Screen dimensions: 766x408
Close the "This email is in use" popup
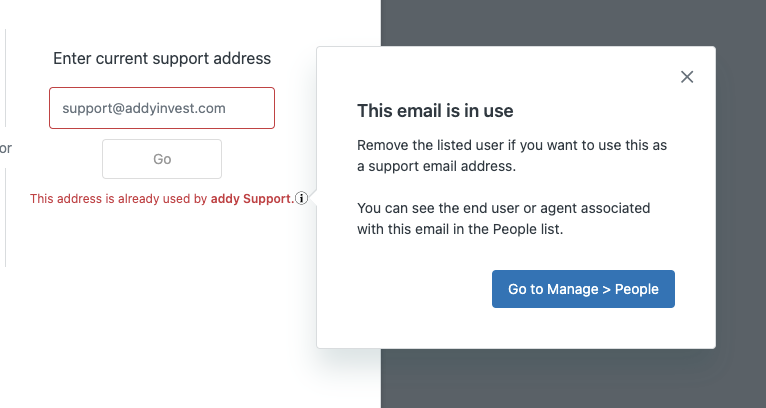pos(687,77)
